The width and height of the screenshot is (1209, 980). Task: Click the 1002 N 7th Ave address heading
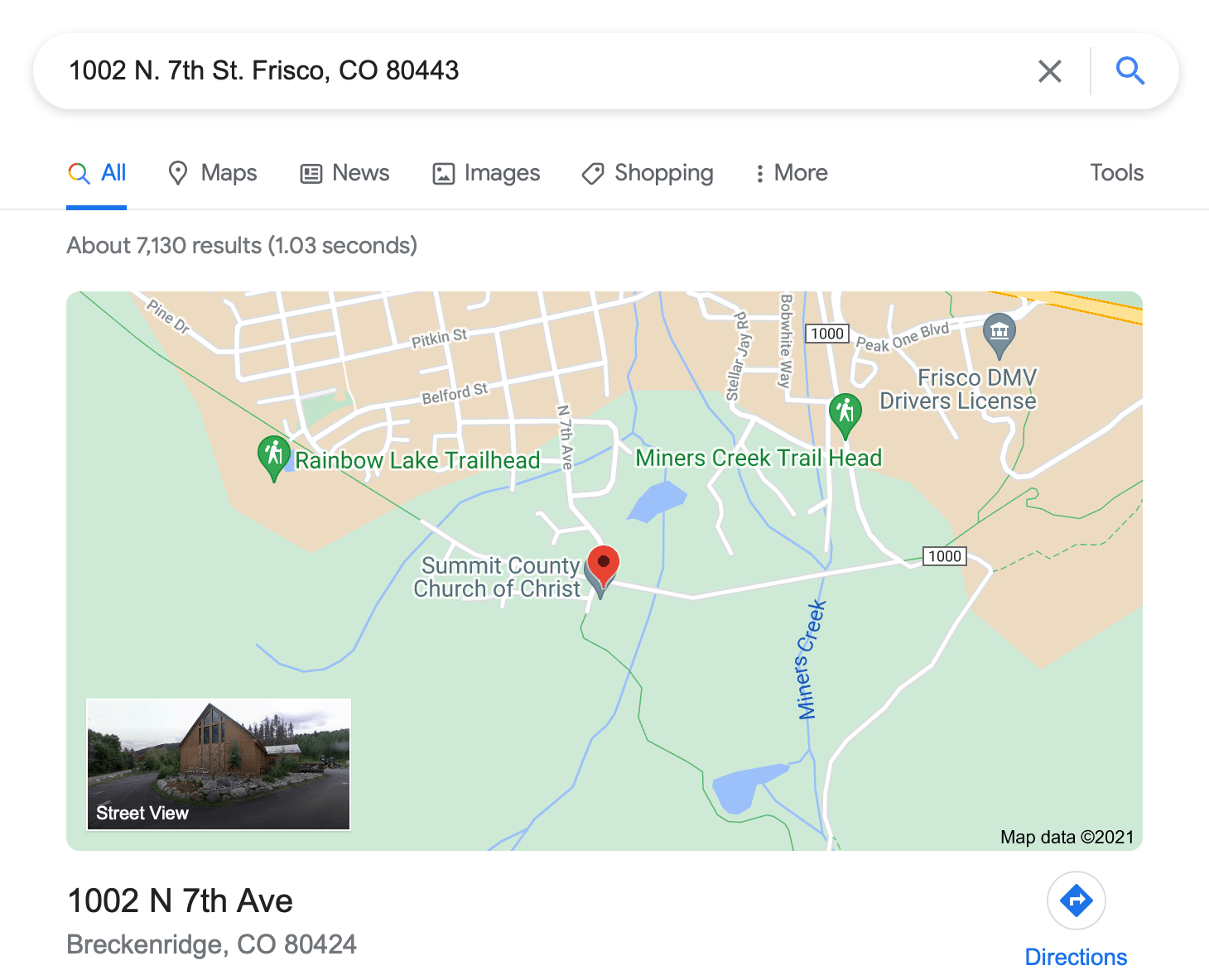click(x=181, y=901)
